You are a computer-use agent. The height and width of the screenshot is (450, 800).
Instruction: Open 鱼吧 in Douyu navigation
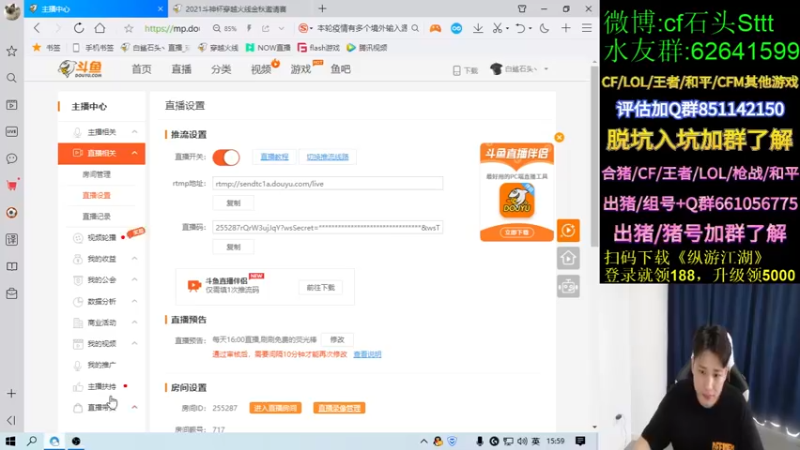(x=340, y=69)
